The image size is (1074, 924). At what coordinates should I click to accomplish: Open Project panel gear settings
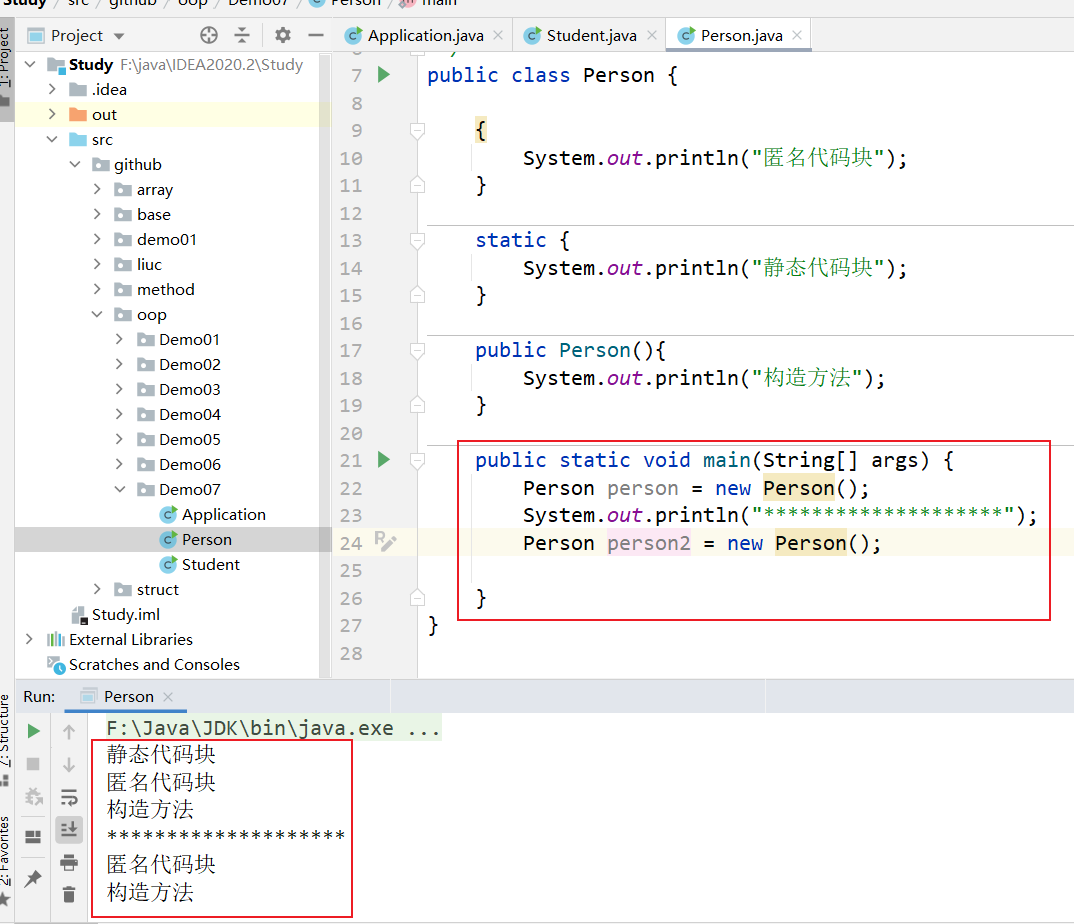pos(283,35)
